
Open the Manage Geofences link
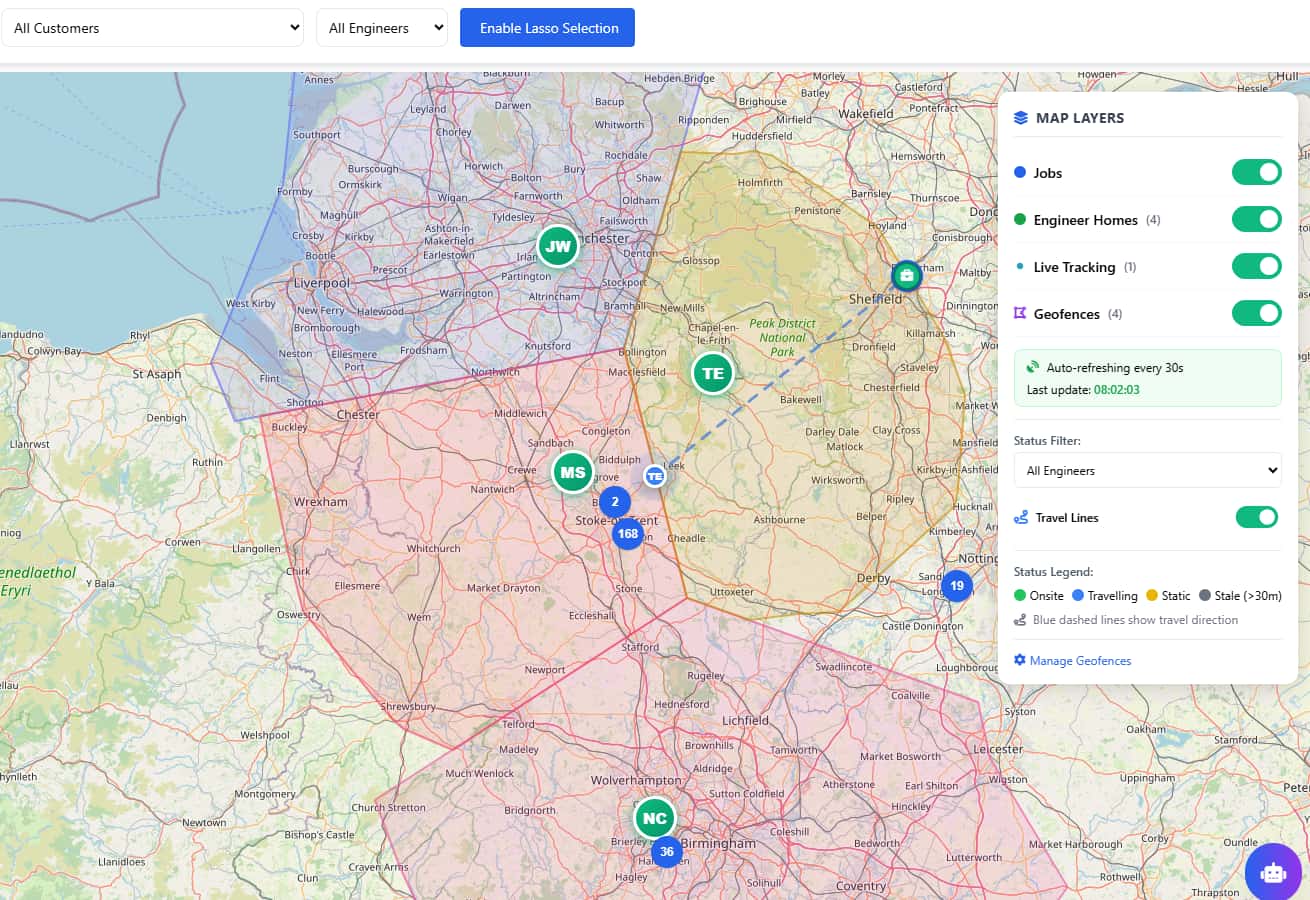(1080, 661)
